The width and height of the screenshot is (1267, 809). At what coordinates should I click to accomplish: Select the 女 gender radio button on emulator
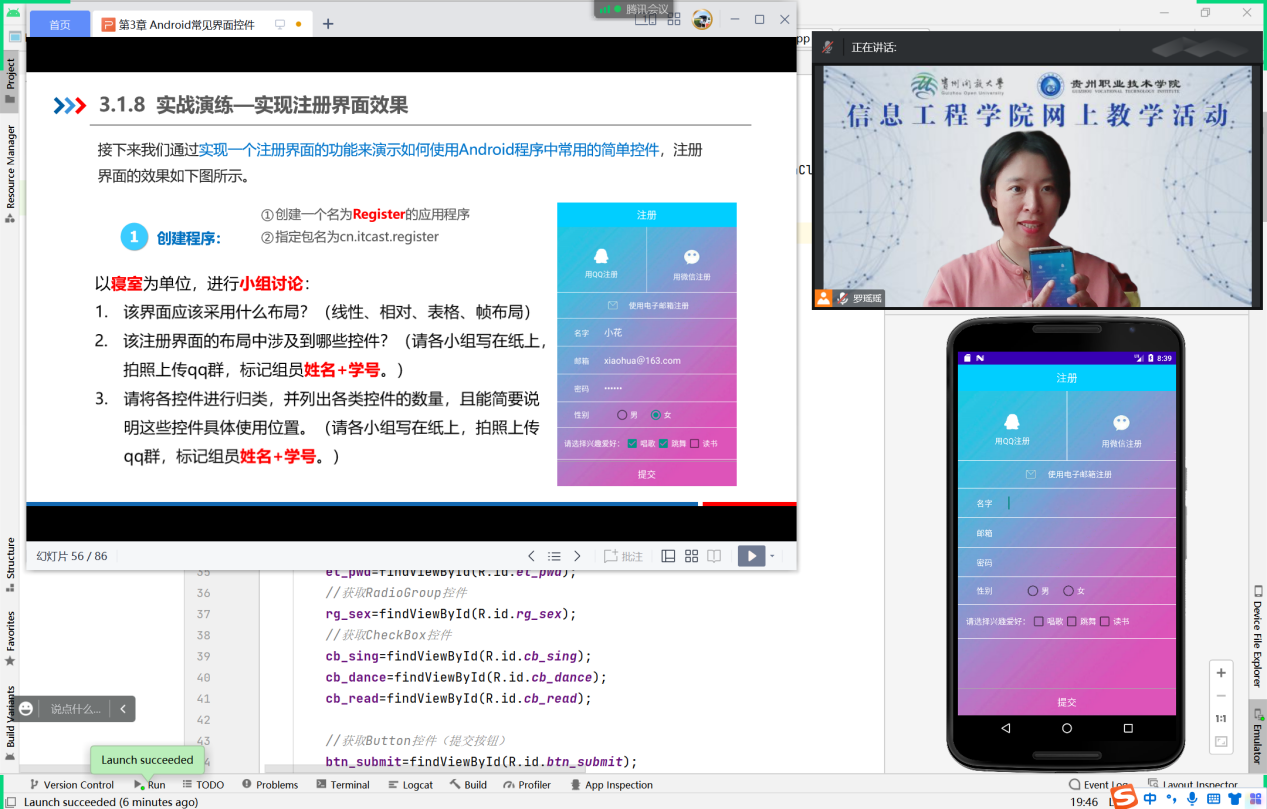click(x=1069, y=590)
